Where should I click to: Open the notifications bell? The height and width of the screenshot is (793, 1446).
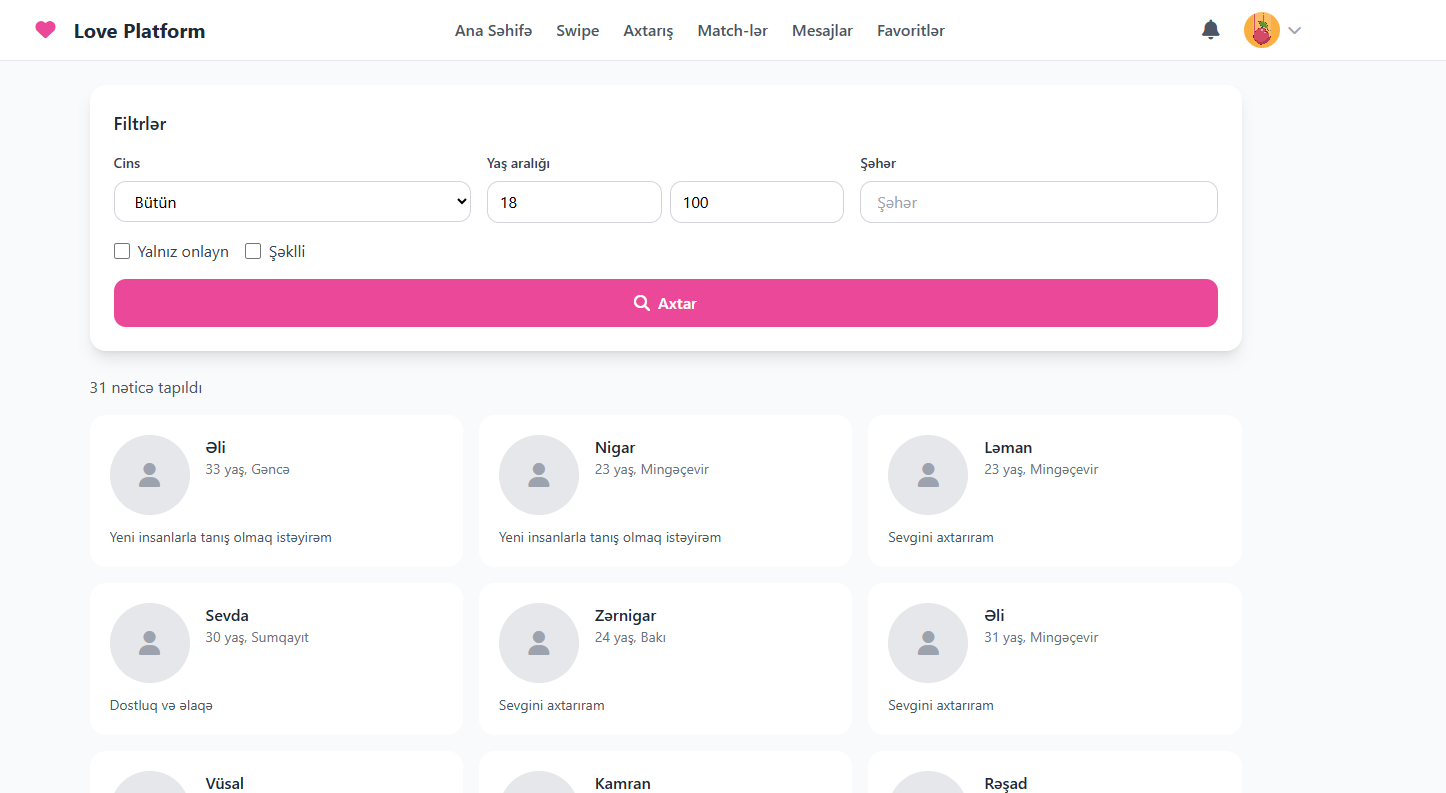click(x=1210, y=30)
